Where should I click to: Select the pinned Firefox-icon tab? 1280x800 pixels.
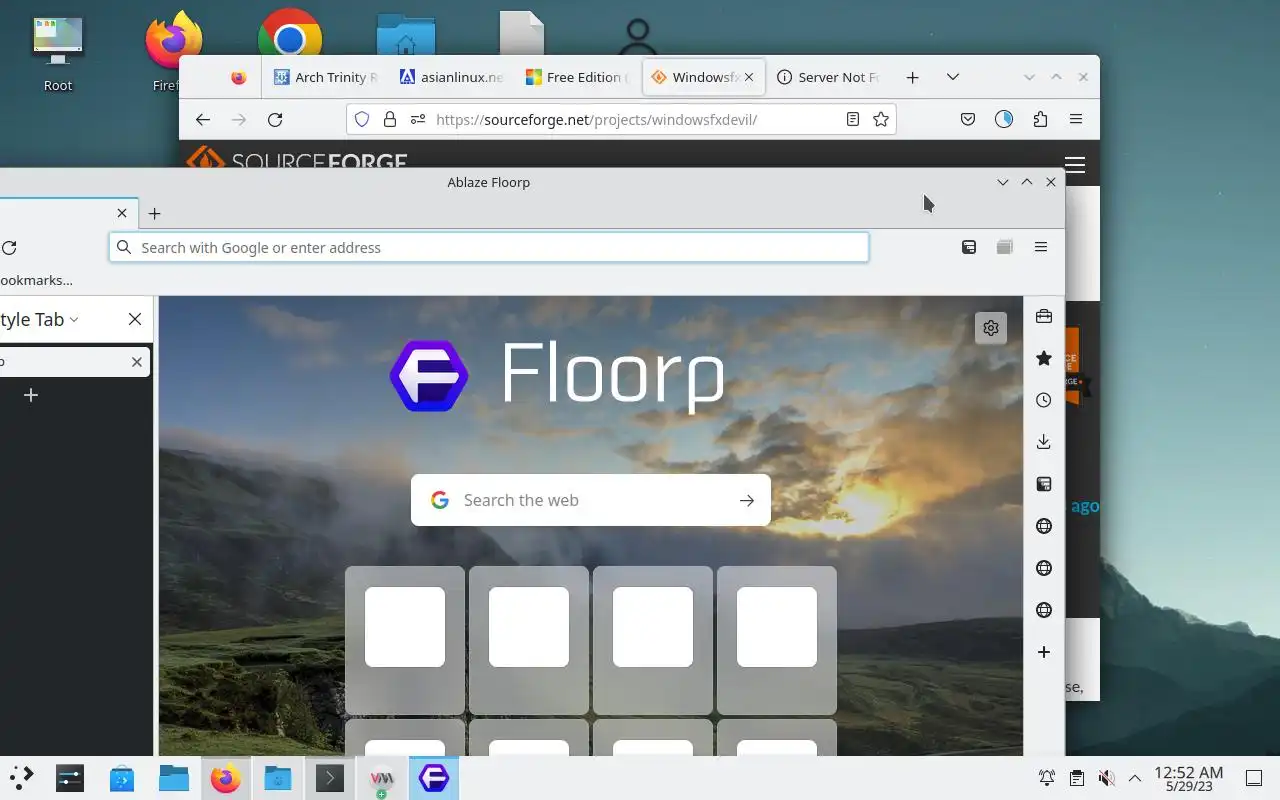(238, 77)
